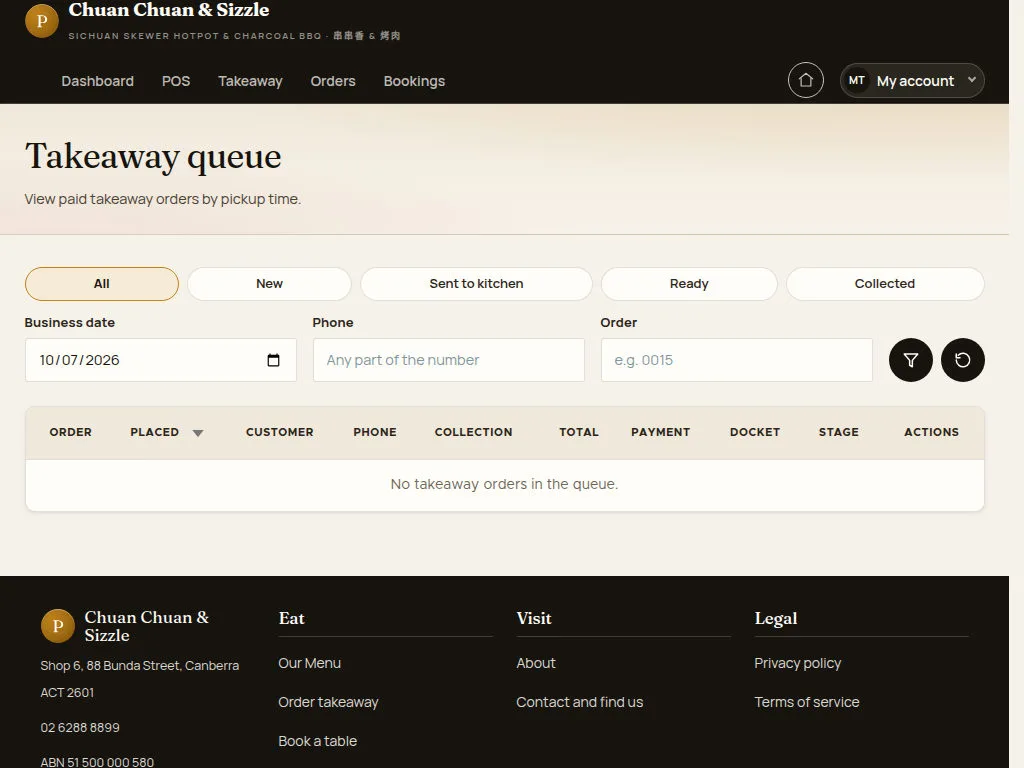The width and height of the screenshot is (1024, 768).
Task: Click the phone number 02 6288 8899
Action: coord(80,728)
